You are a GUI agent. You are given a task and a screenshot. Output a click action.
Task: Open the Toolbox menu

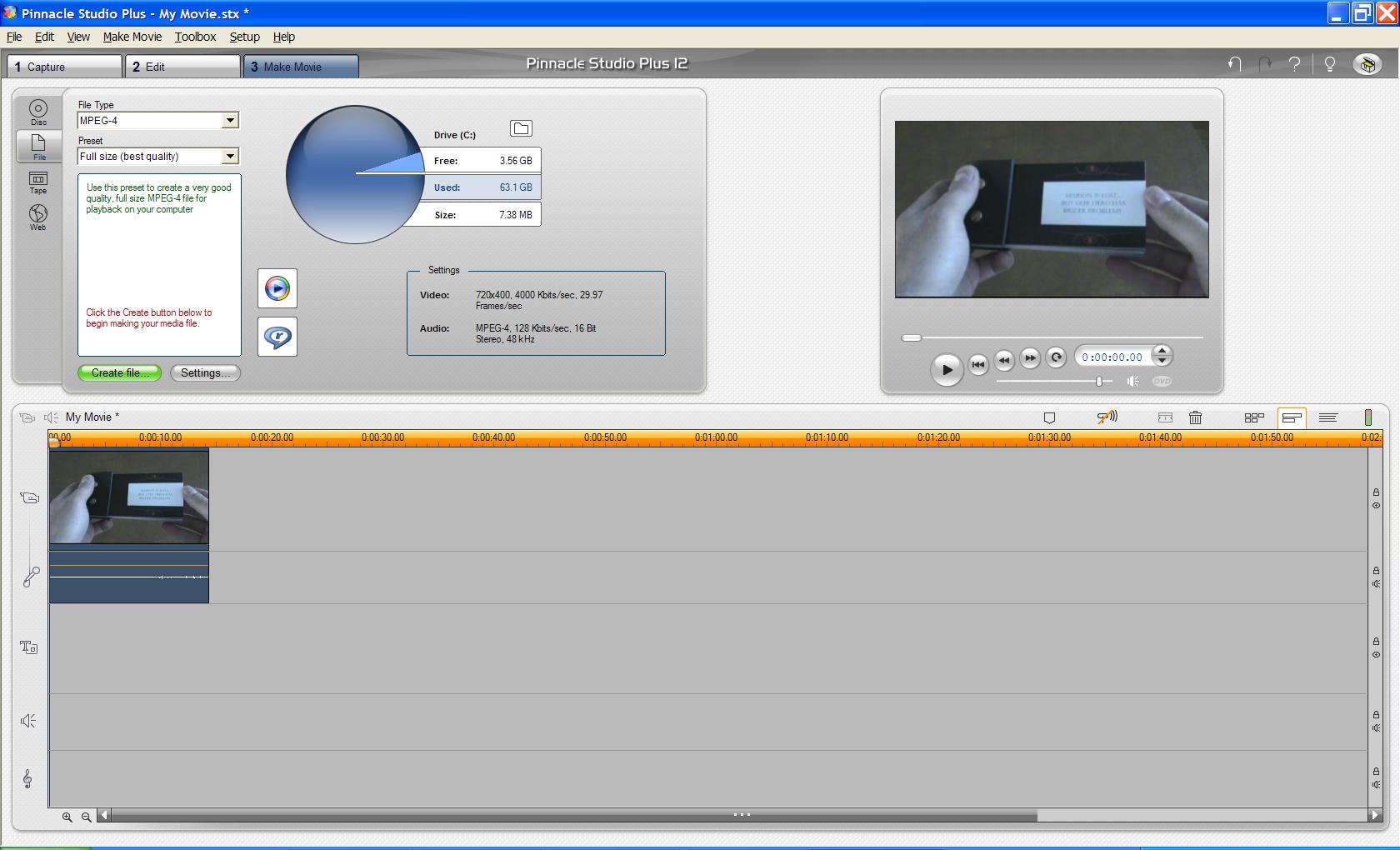pyautogui.click(x=195, y=37)
